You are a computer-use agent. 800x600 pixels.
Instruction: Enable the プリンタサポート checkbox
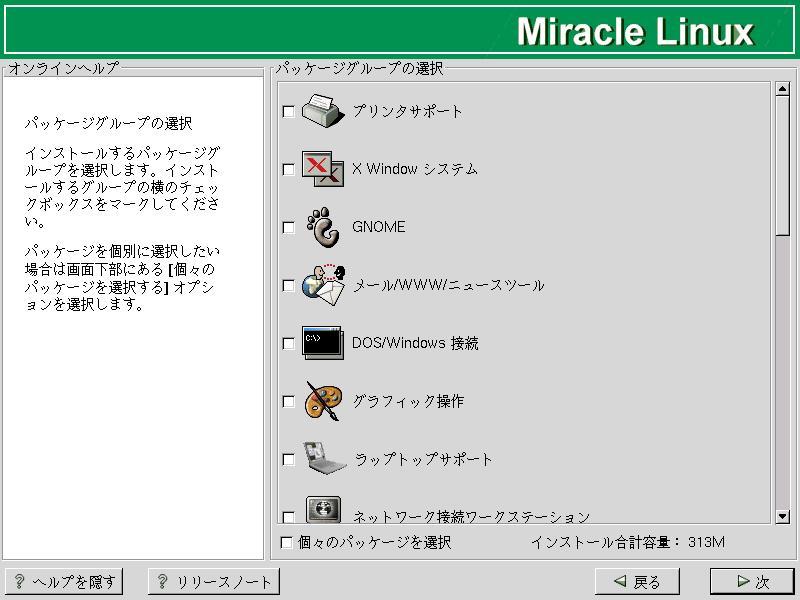[x=288, y=111]
